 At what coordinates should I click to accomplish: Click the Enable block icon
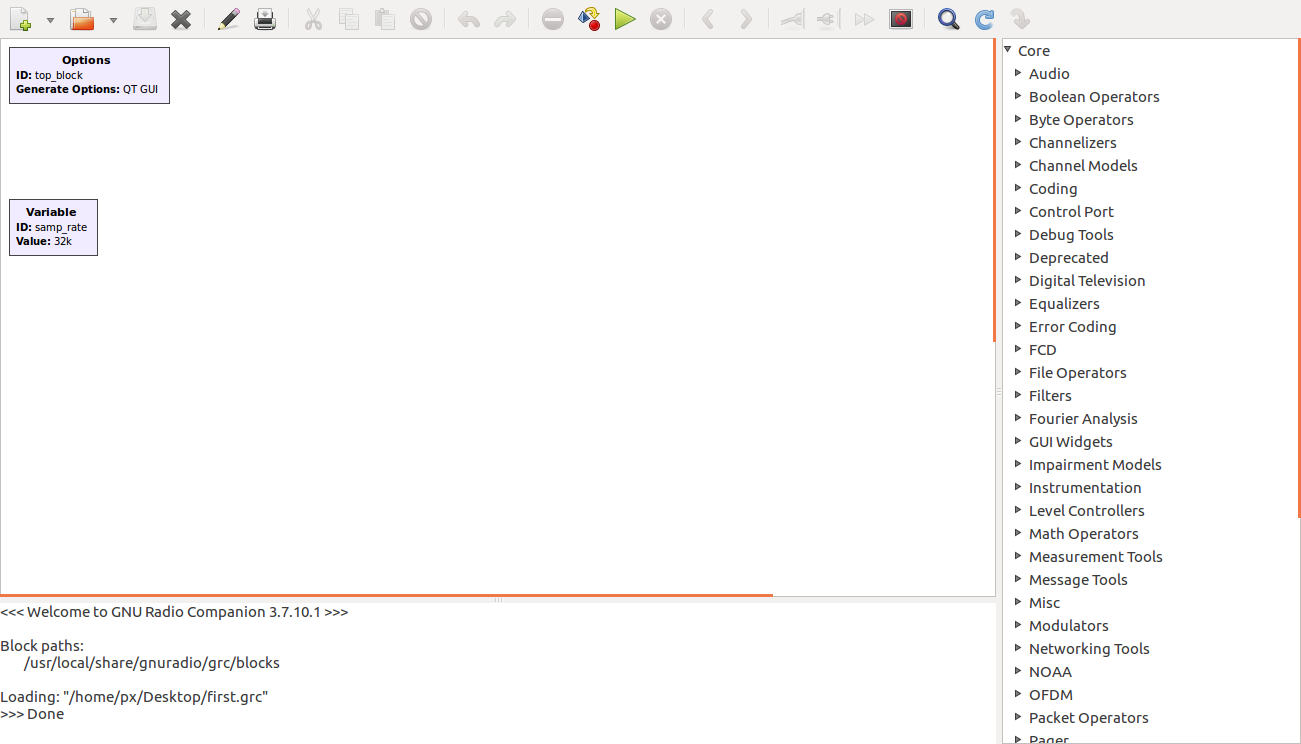tap(793, 19)
